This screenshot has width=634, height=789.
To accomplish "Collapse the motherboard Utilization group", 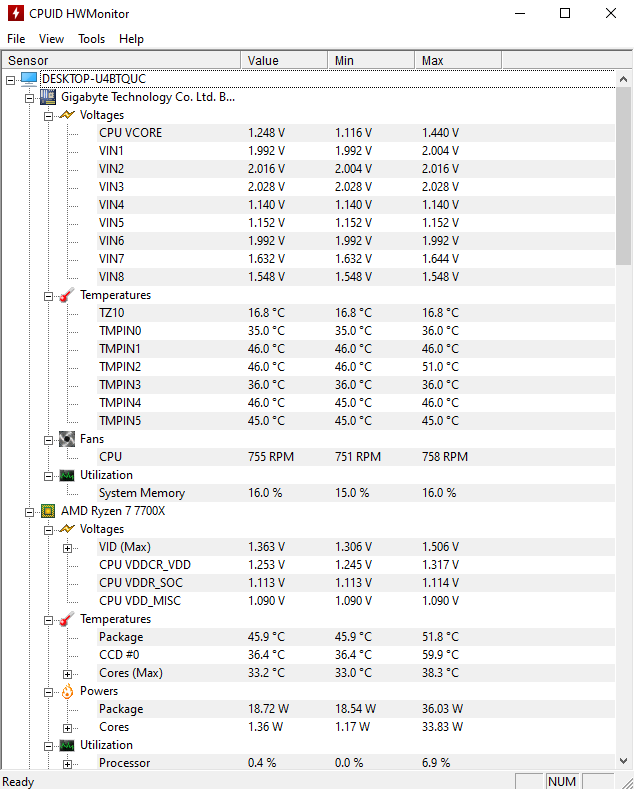I will coord(48,476).
